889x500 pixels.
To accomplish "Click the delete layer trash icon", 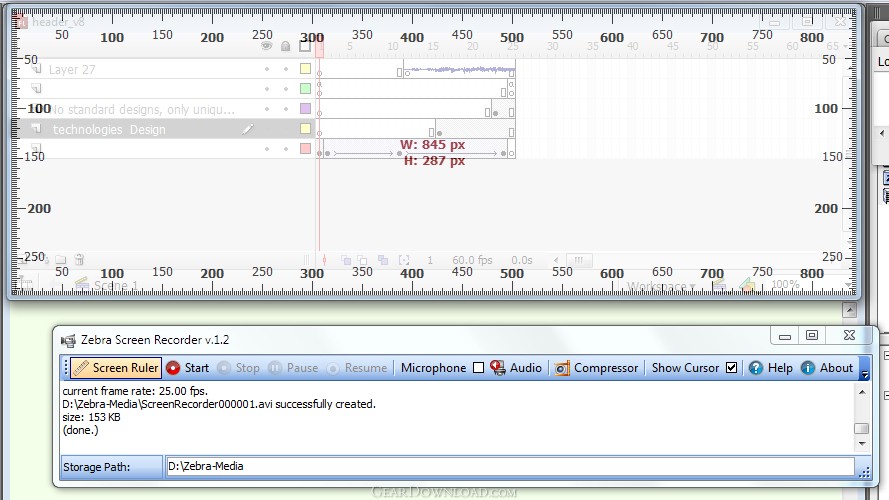I will coord(79,260).
